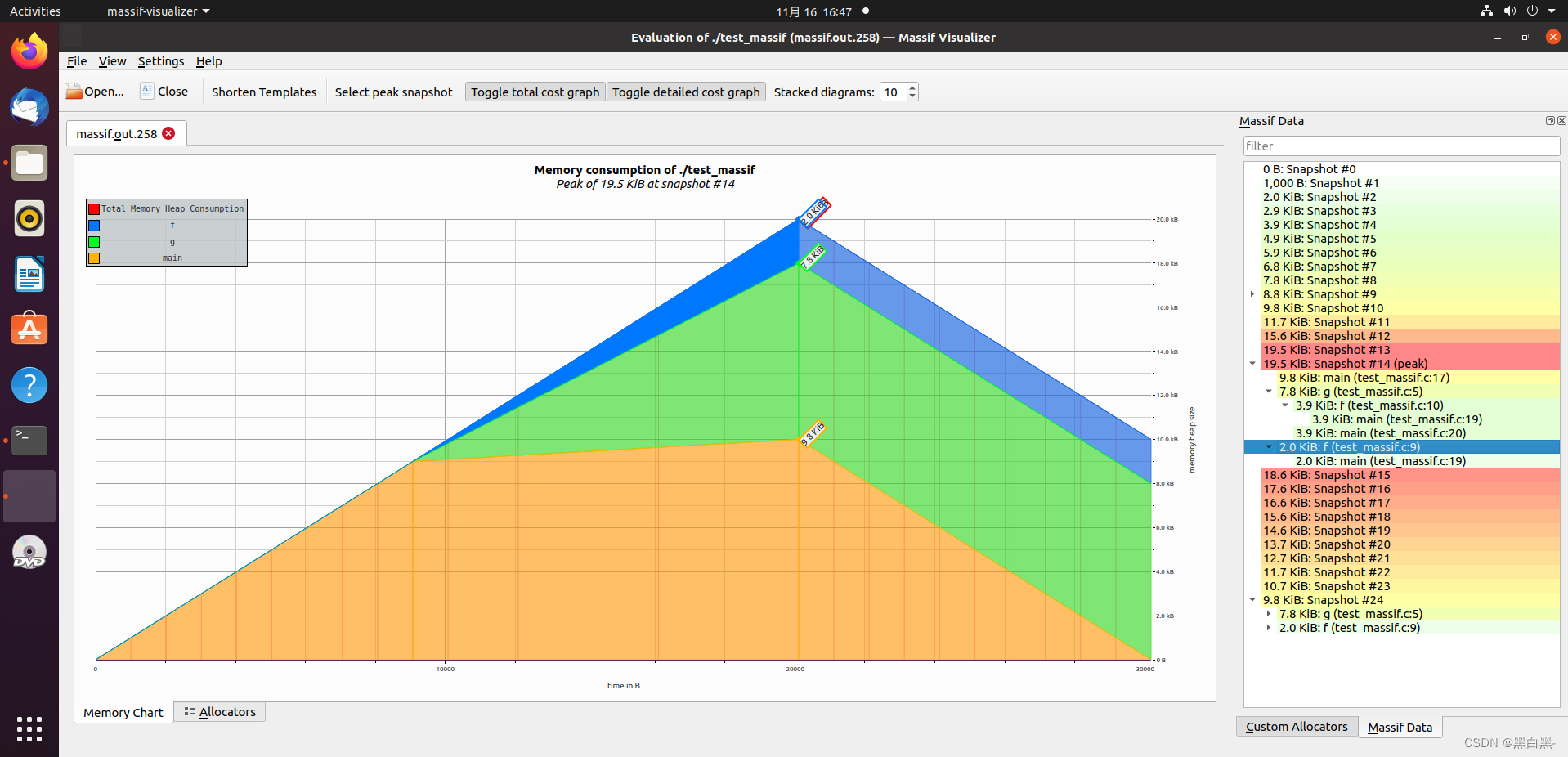Open Firefox from the dock
The height and width of the screenshot is (757, 1568).
tap(29, 52)
